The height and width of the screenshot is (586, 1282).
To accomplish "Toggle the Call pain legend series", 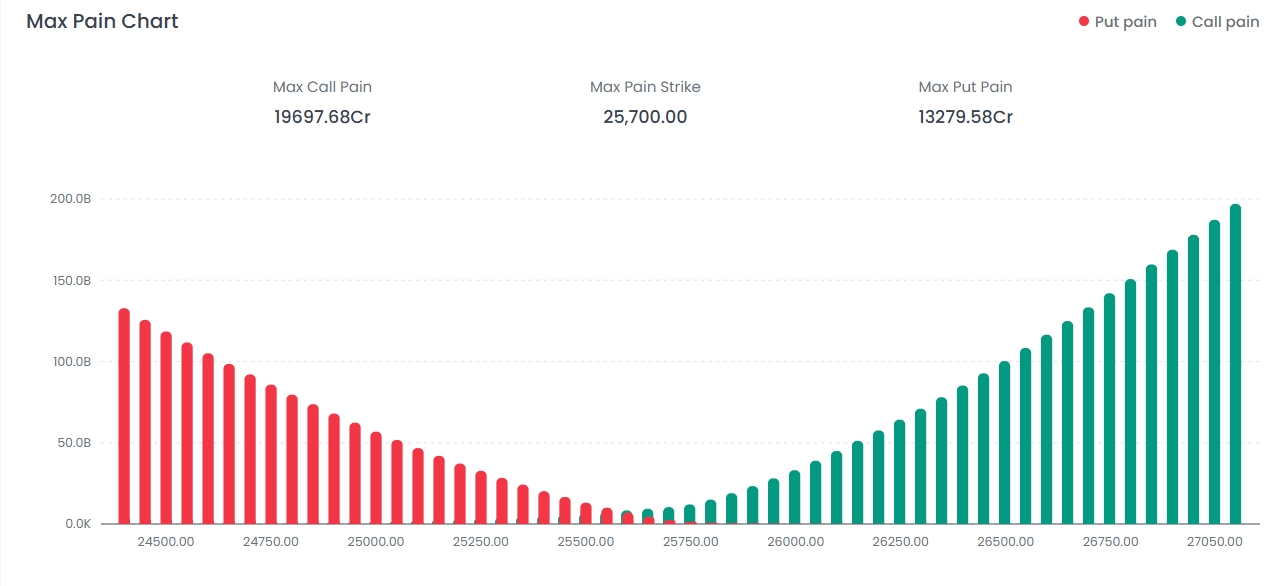I will (x=1225, y=22).
